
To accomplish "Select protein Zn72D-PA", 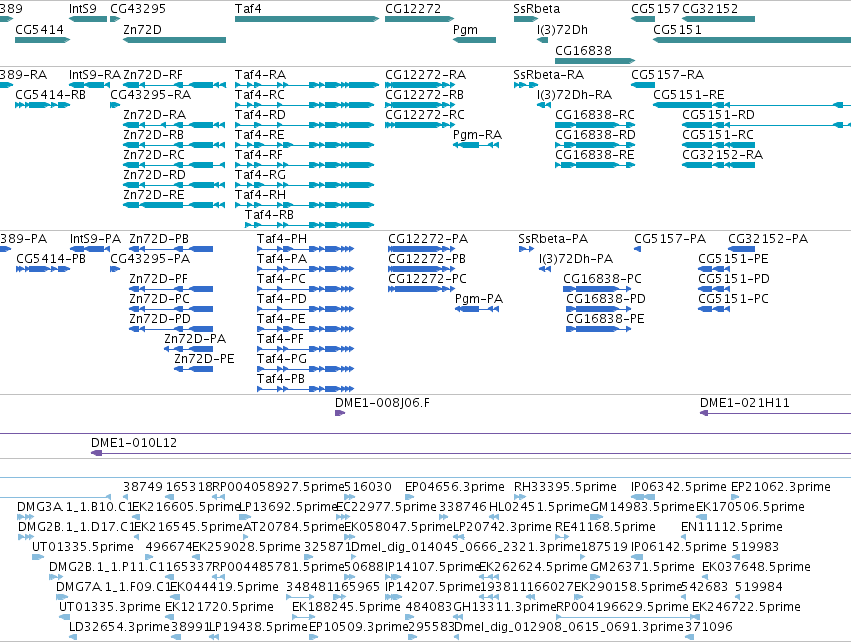I will click(x=189, y=348).
